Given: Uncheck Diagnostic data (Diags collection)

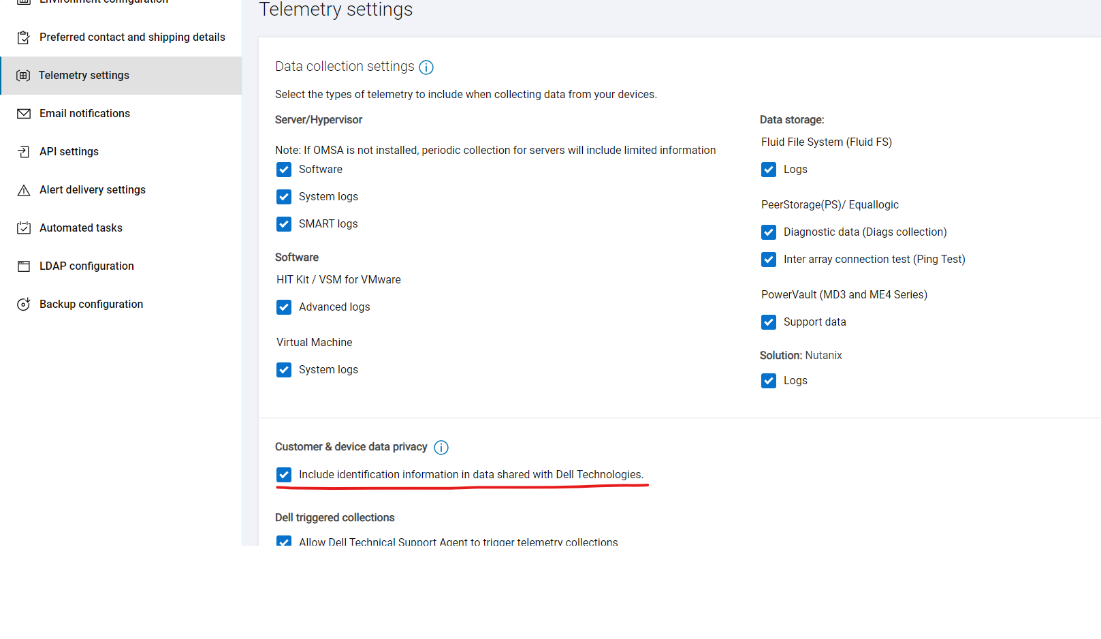Looking at the screenshot, I should 768,232.
